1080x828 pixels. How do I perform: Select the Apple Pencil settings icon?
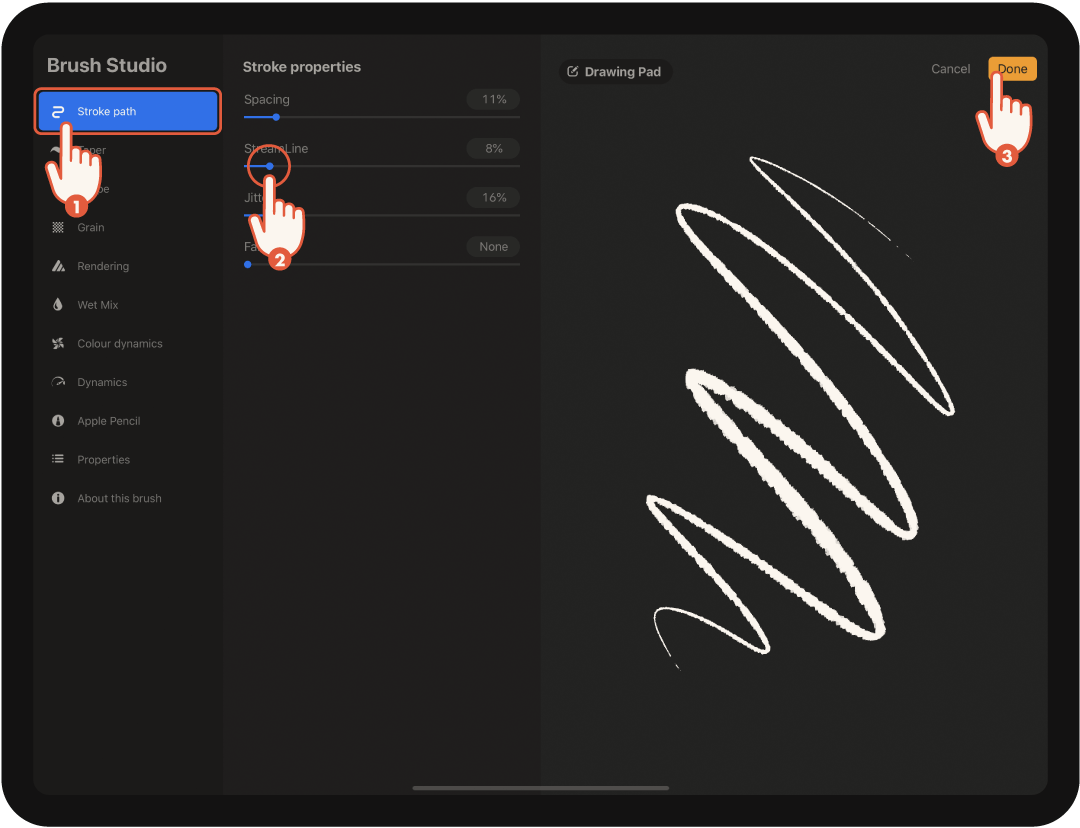tap(58, 420)
